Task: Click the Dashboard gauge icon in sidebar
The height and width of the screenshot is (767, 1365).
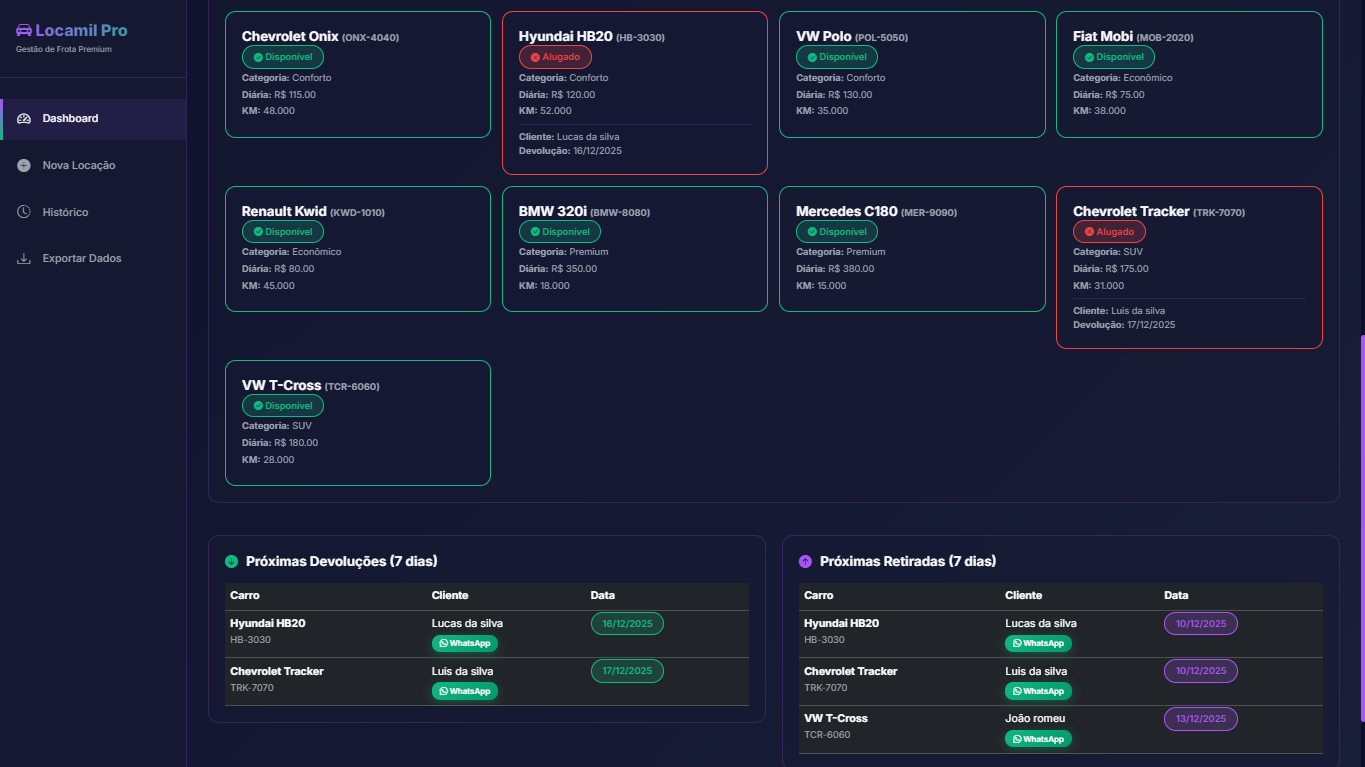Action: [x=24, y=119]
